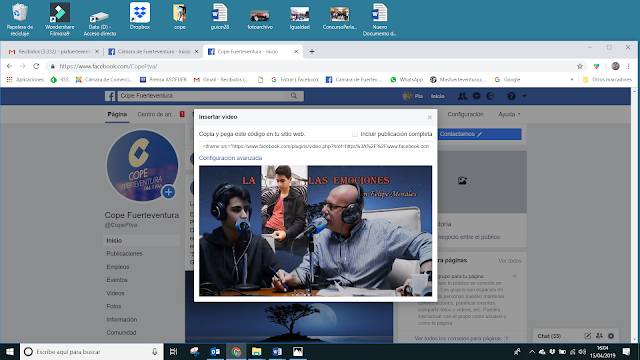Open the WhatsApp bookmark
The width and height of the screenshot is (640, 360).
point(407,80)
